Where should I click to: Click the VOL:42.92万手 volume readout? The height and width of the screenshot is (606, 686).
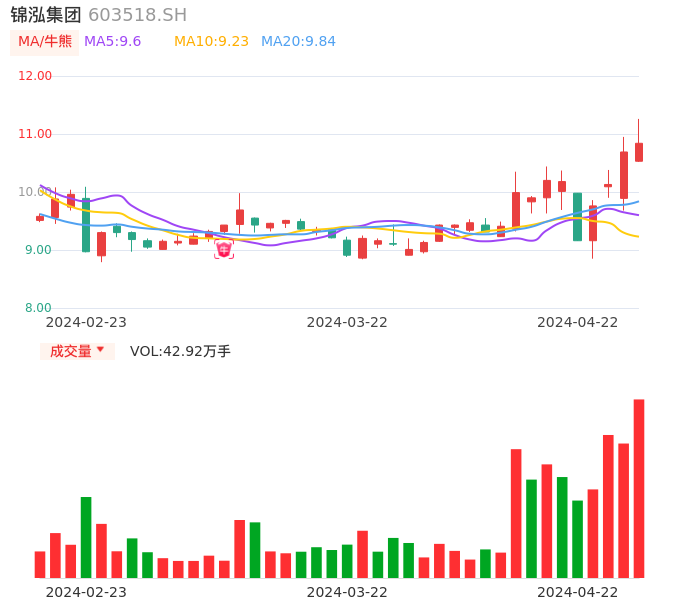pyautogui.click(x=180, y=351)
